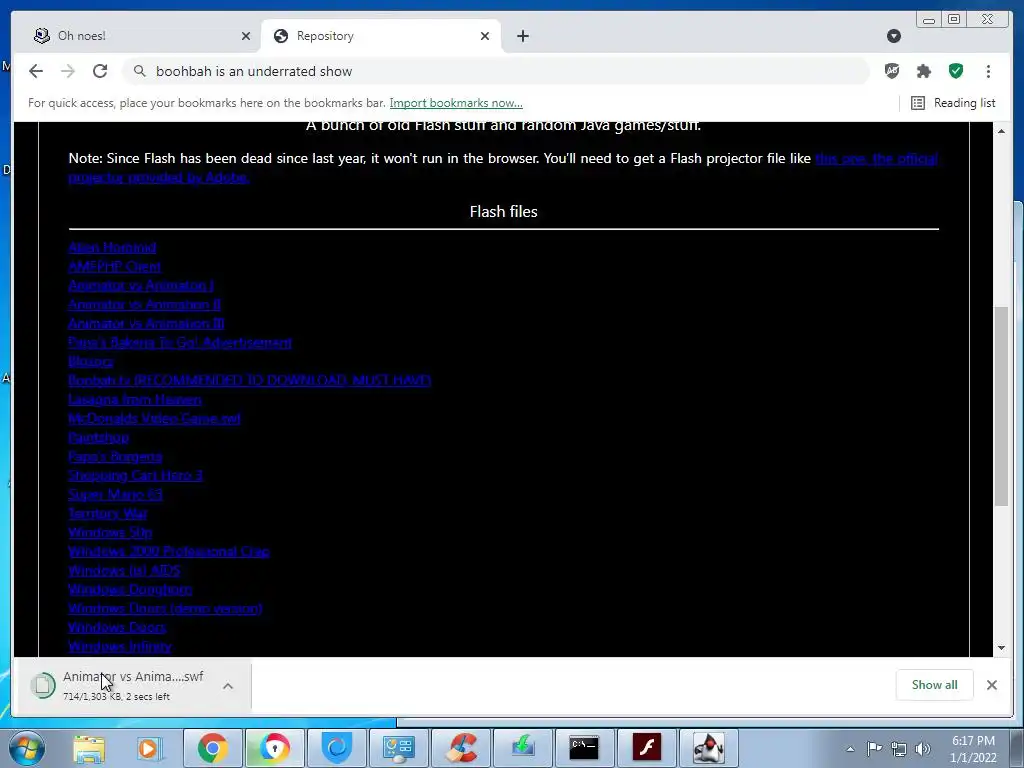
Task: Select the Repository tab
Action: pos(381,36)
